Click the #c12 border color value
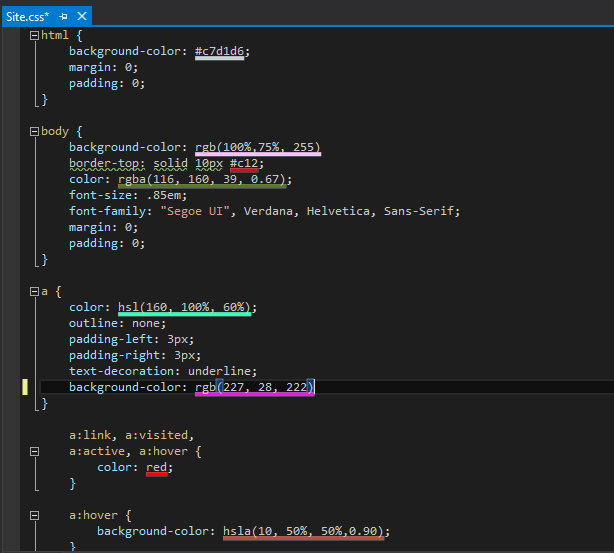The image size is (614, 553). click(x=244, y=163)
